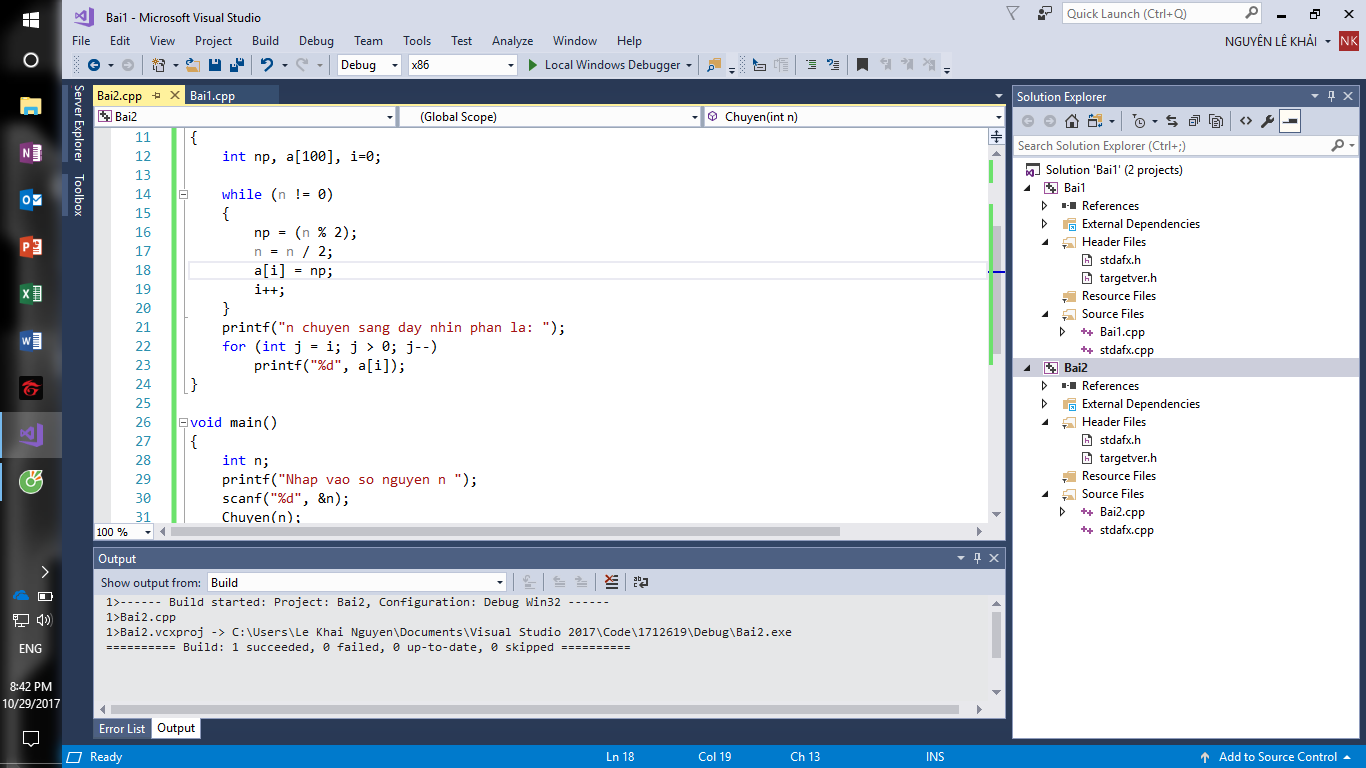1366x768 pixels.
Task: Open Properties wrench icon in Solution Explorer
Action: tap(1267, 121)
